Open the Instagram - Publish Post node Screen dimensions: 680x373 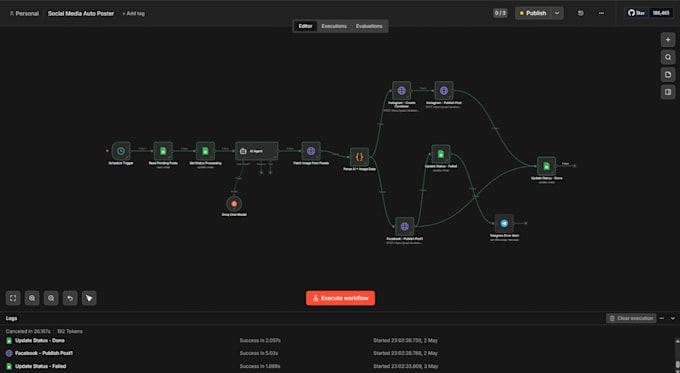pyautogui.click(x=444, y=91)
